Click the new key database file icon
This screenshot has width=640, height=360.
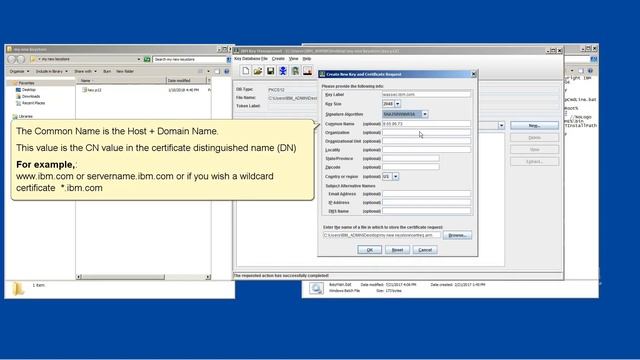(245, 71)
